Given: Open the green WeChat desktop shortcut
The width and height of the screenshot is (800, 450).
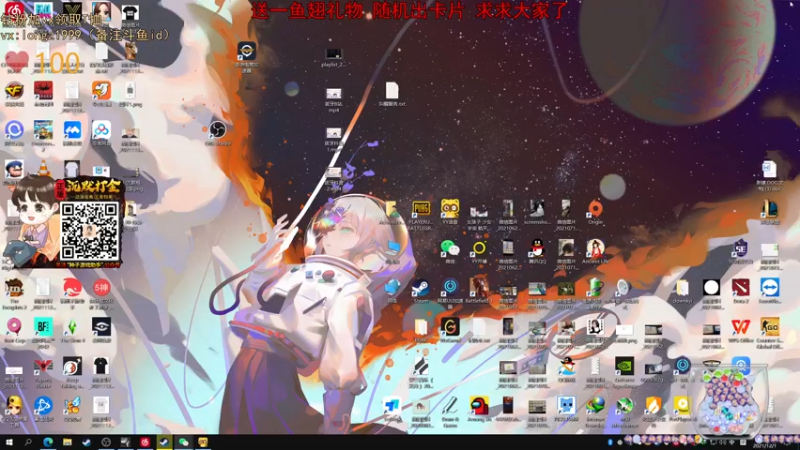Looking at the screenshot, I should click(449, 248).
